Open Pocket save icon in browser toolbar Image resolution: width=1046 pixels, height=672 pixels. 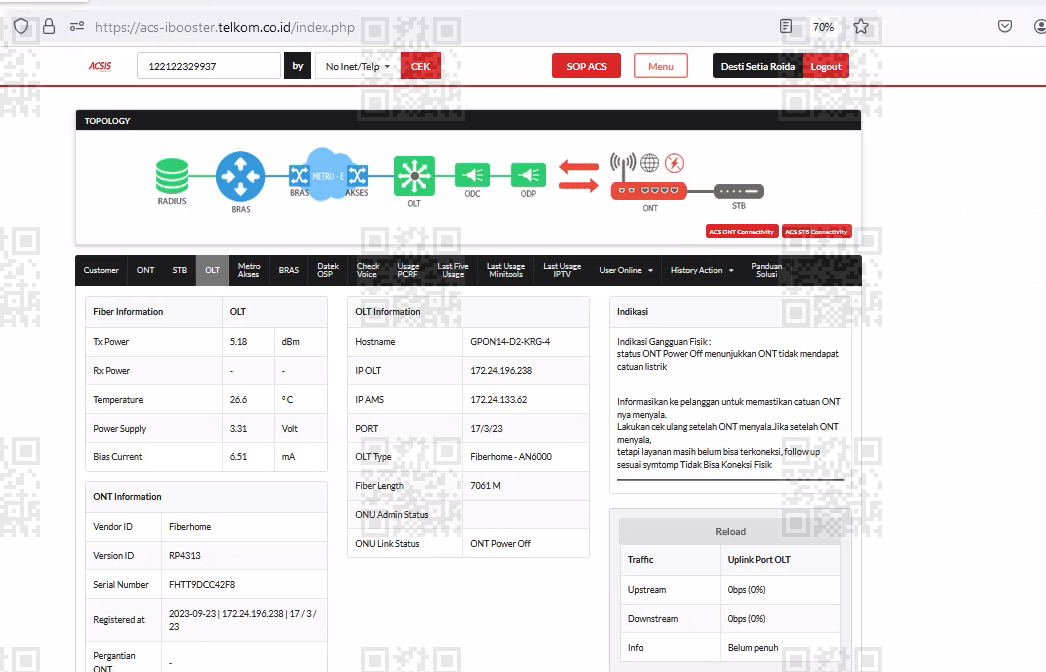click(x=1005, y=27)
